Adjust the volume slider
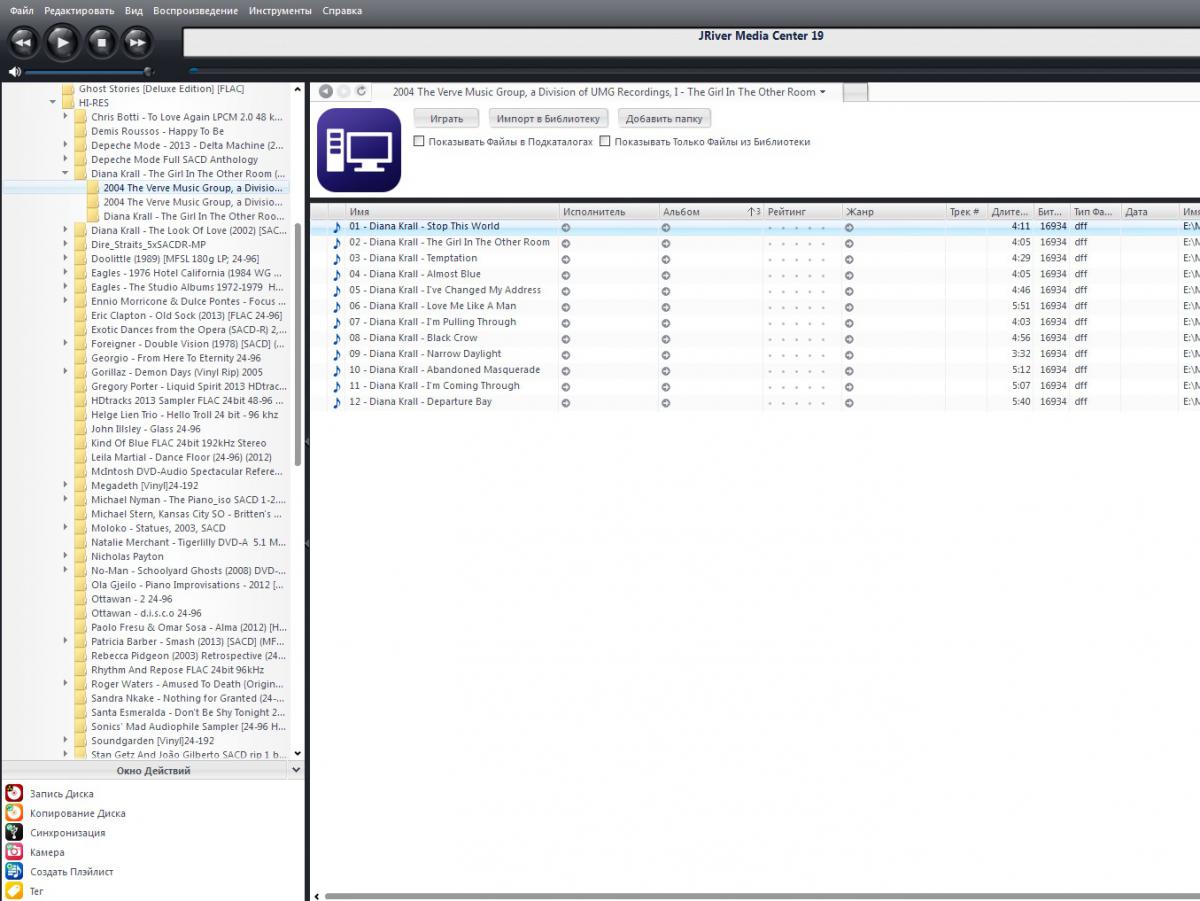Viewport: 1200px width, 901px height. tap(88, 72)
